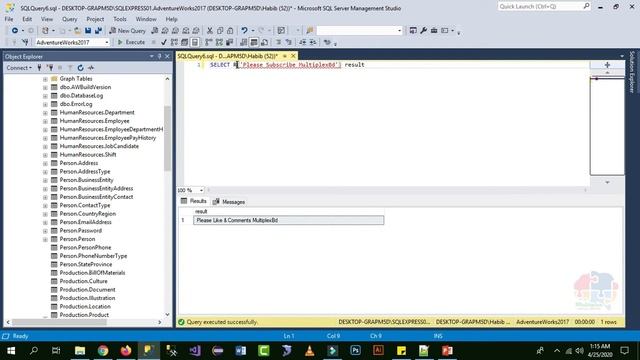Open Firefox from the taskbar

coord(126,351)
